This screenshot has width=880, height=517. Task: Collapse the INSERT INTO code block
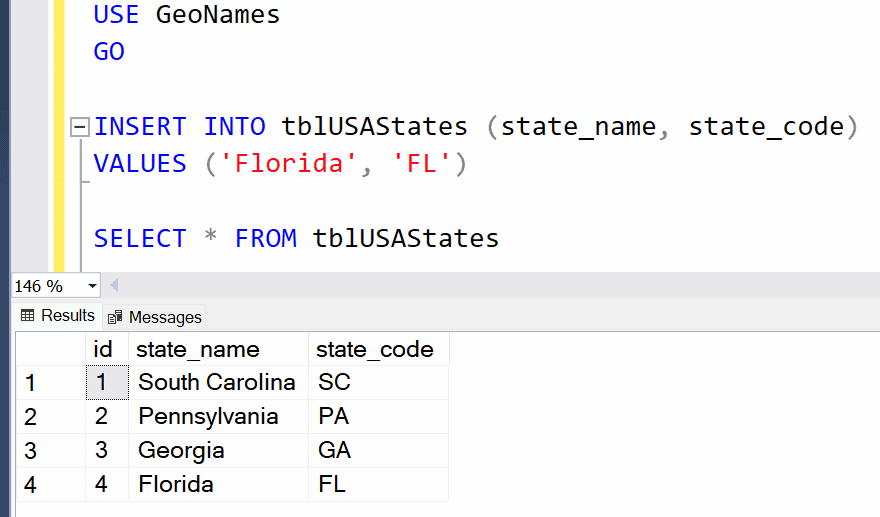pos(80,127)
